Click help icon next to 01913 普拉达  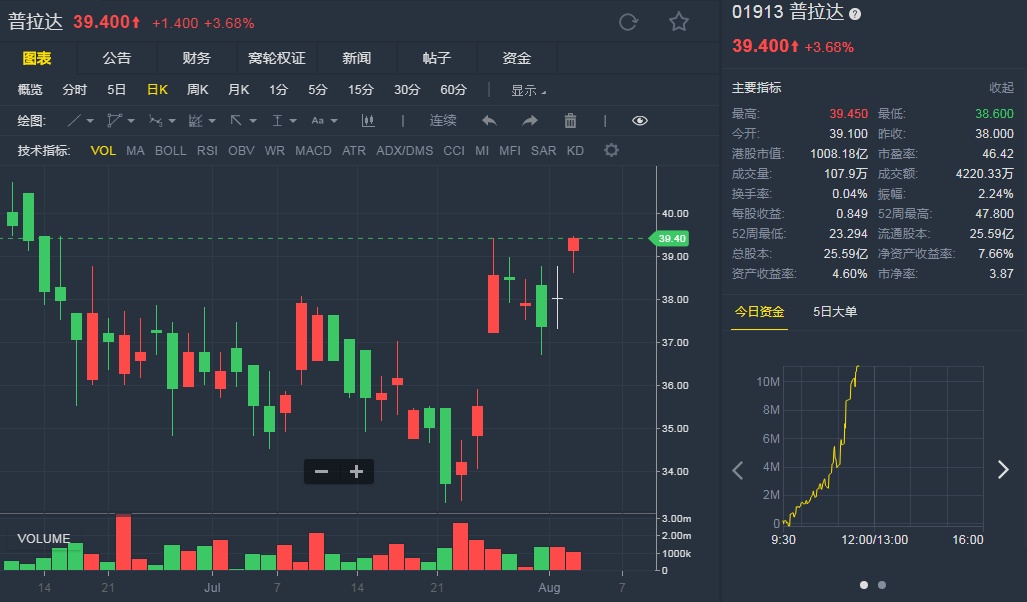point(855,14)
